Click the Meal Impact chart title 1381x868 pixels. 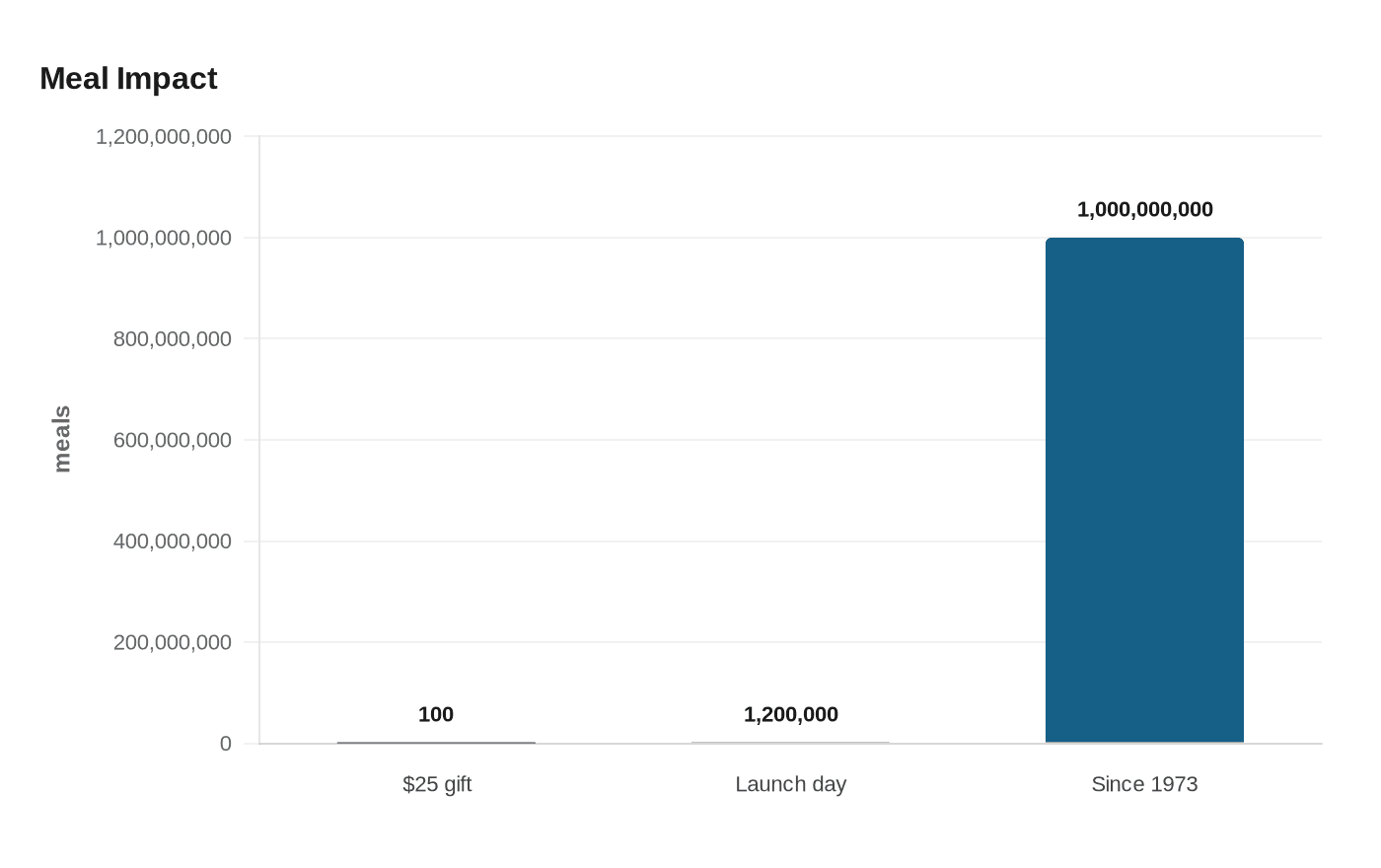(128, 79)
